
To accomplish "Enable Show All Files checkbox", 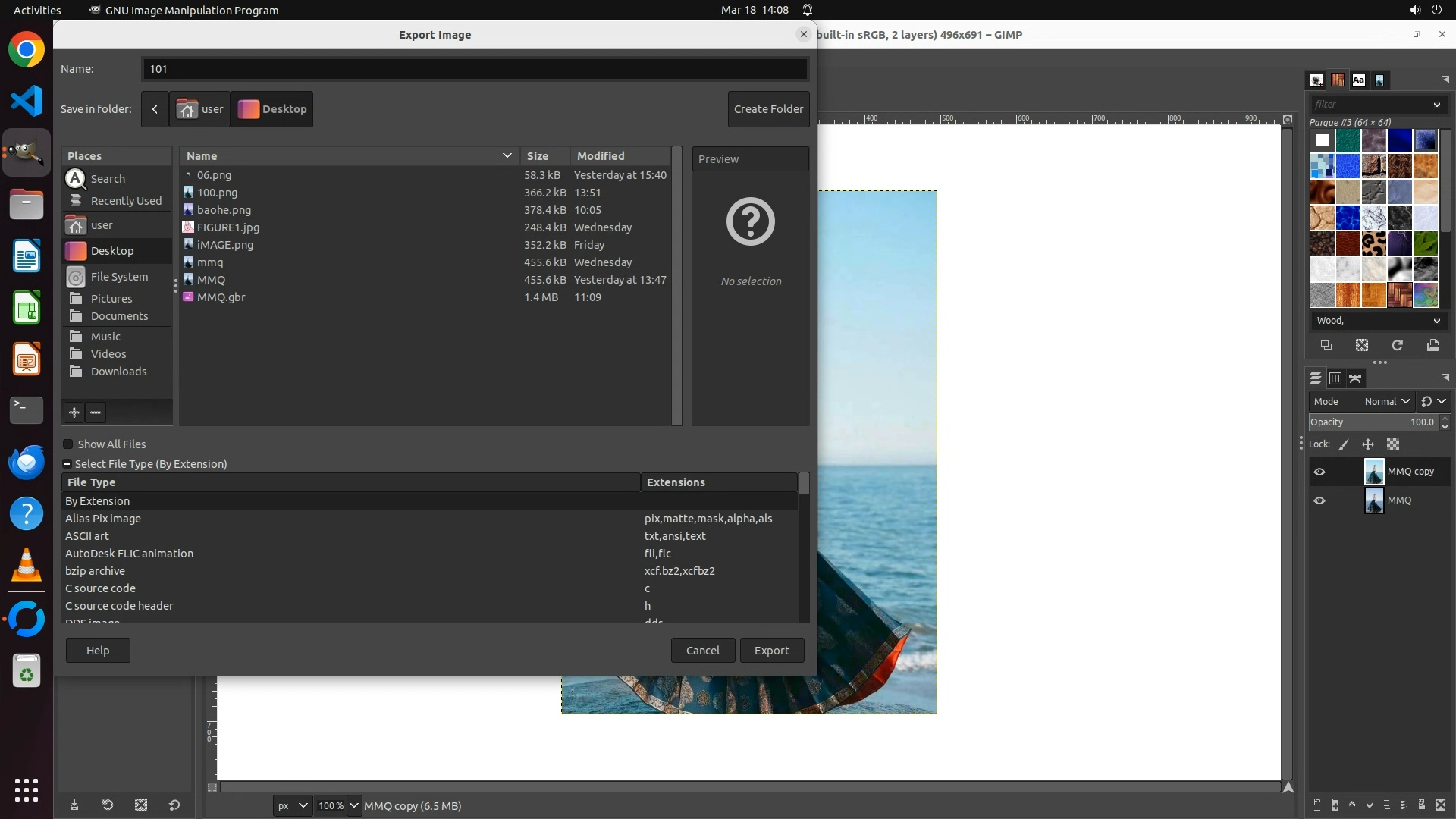I will pyautogui.click(x=68, y=444).
